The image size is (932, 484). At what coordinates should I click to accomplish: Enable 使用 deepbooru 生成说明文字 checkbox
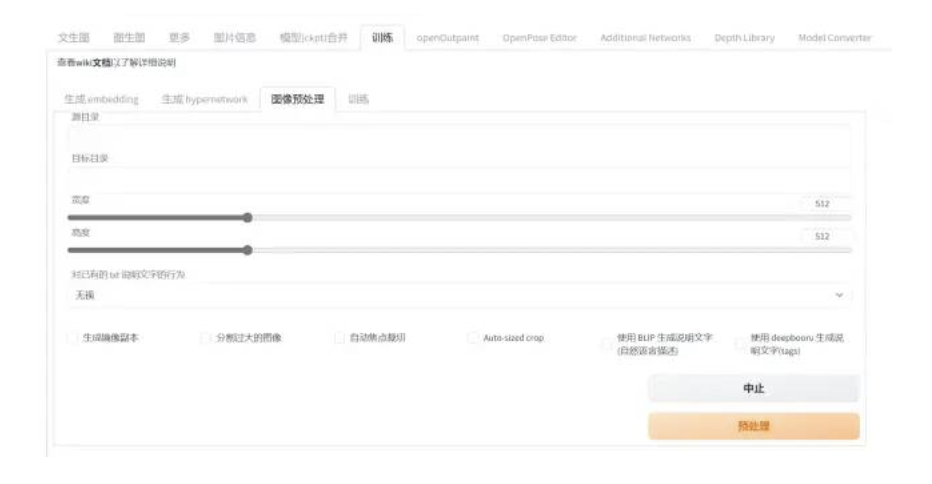click(x=739, y=344)
